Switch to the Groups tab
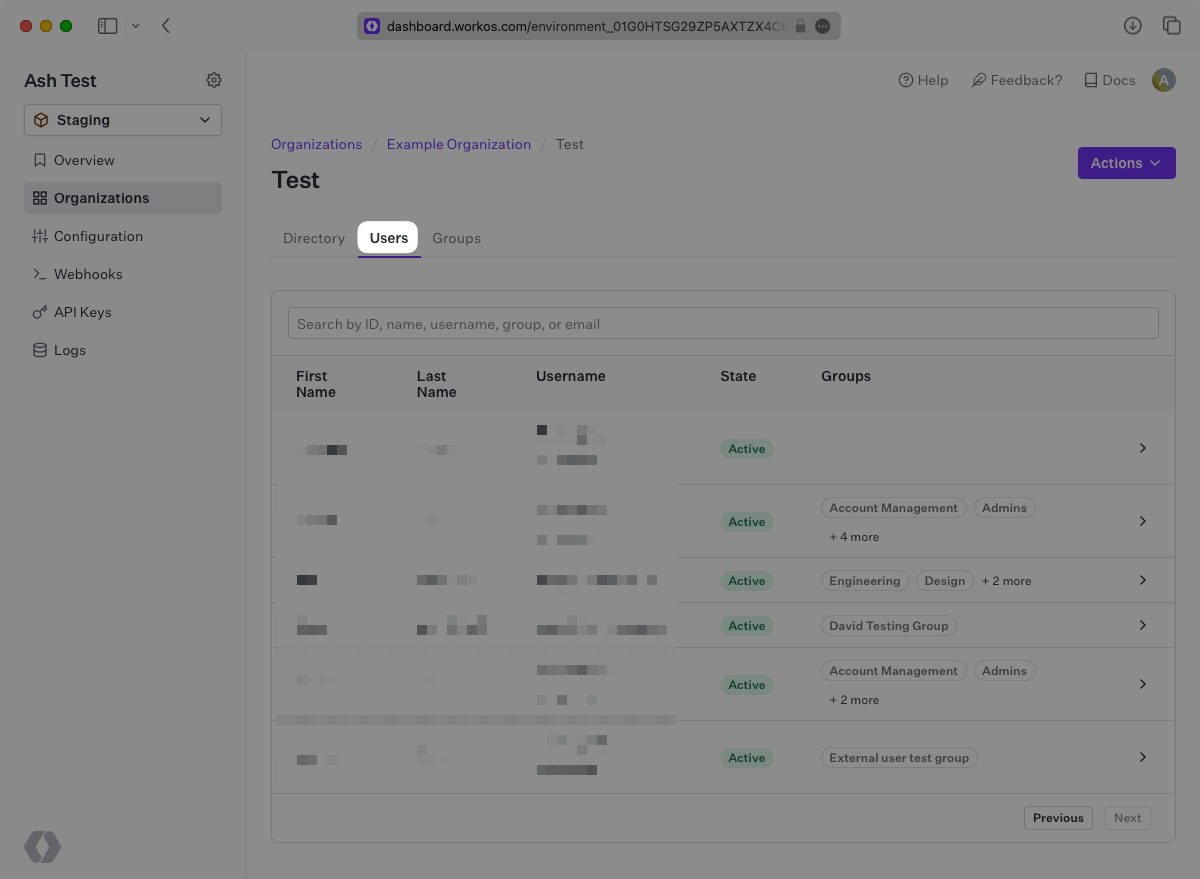The height and width of the screenshot is (879, 1200). [x=456, y=238]
